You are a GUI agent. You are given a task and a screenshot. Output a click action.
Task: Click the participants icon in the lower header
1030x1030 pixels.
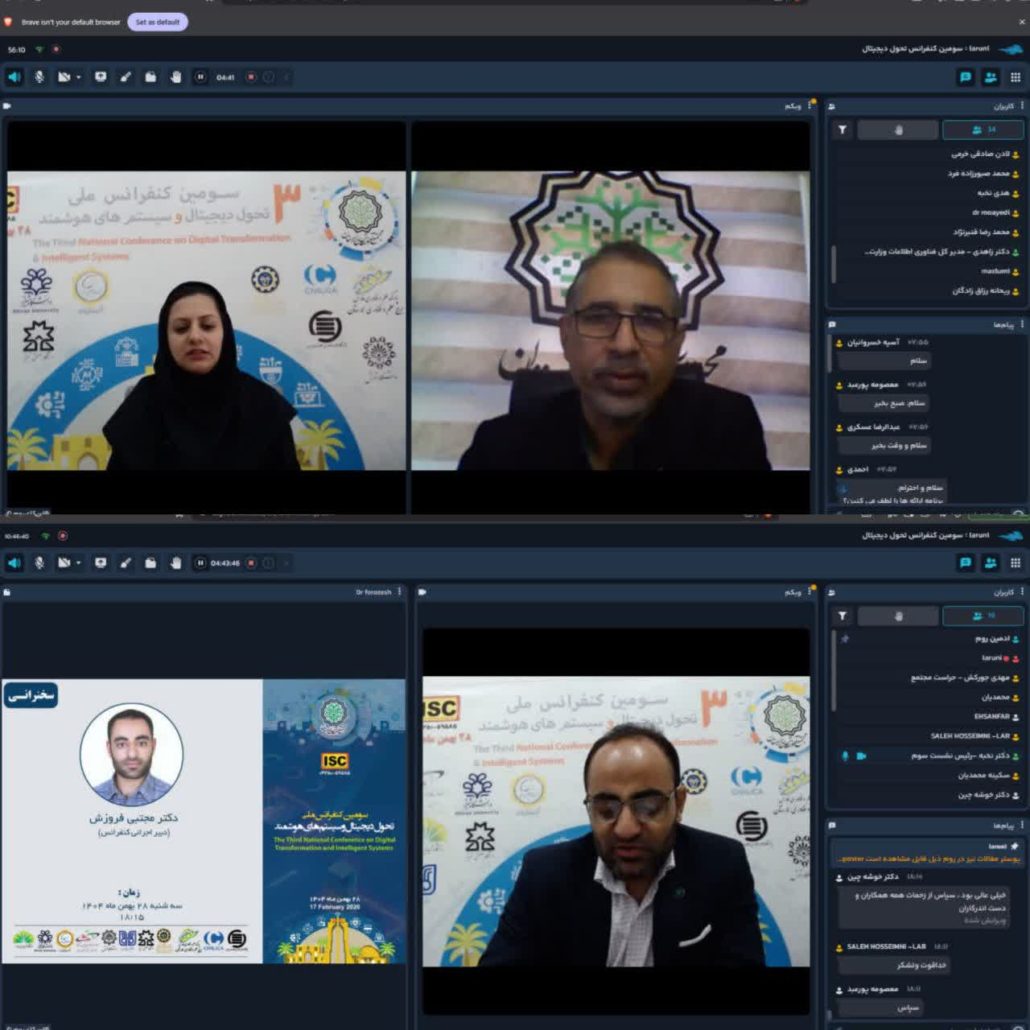[x=990, y=563]
